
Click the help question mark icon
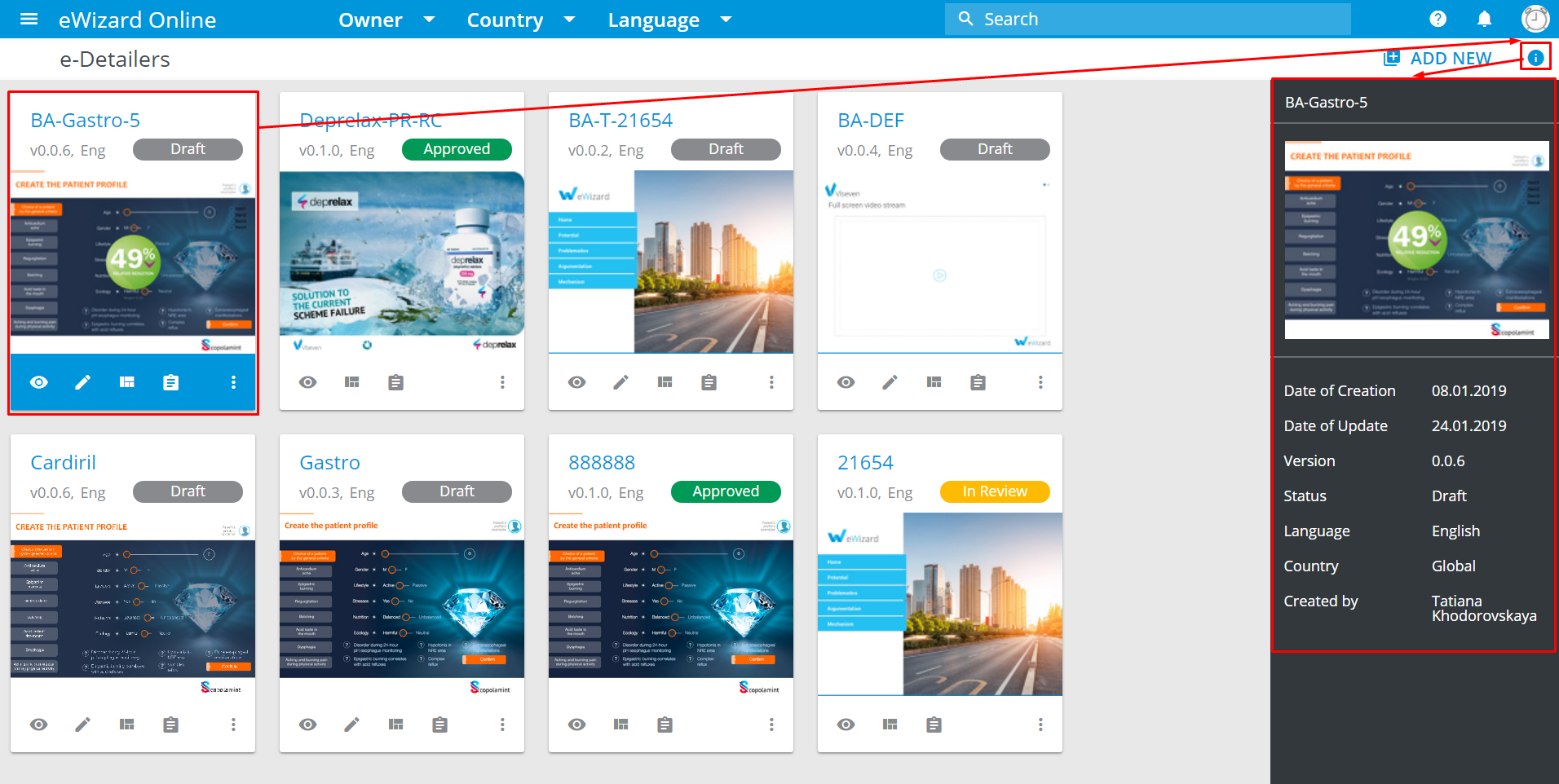pyautogui.click(x=1438, y=19)
